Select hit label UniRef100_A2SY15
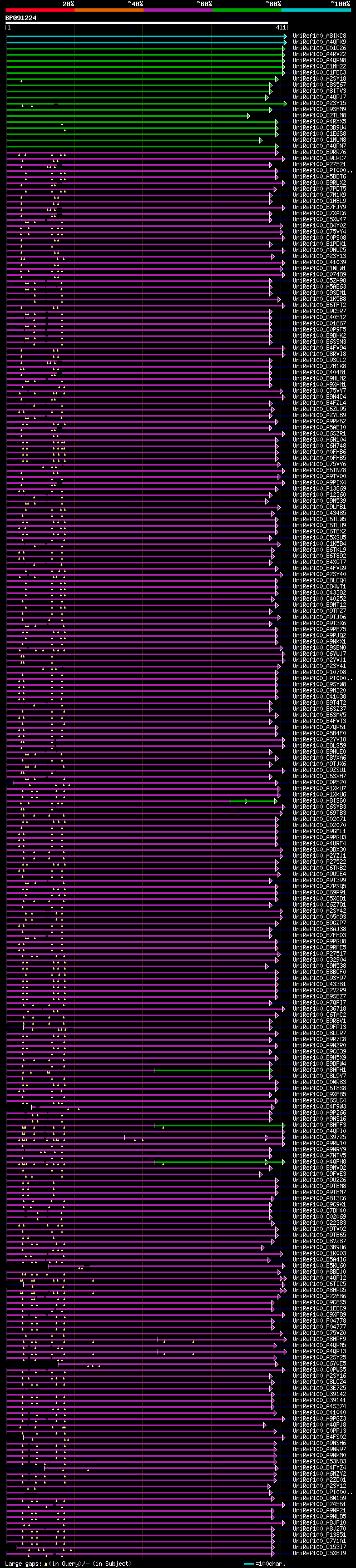Screen dimensions: 356x1568 [319, 103]
